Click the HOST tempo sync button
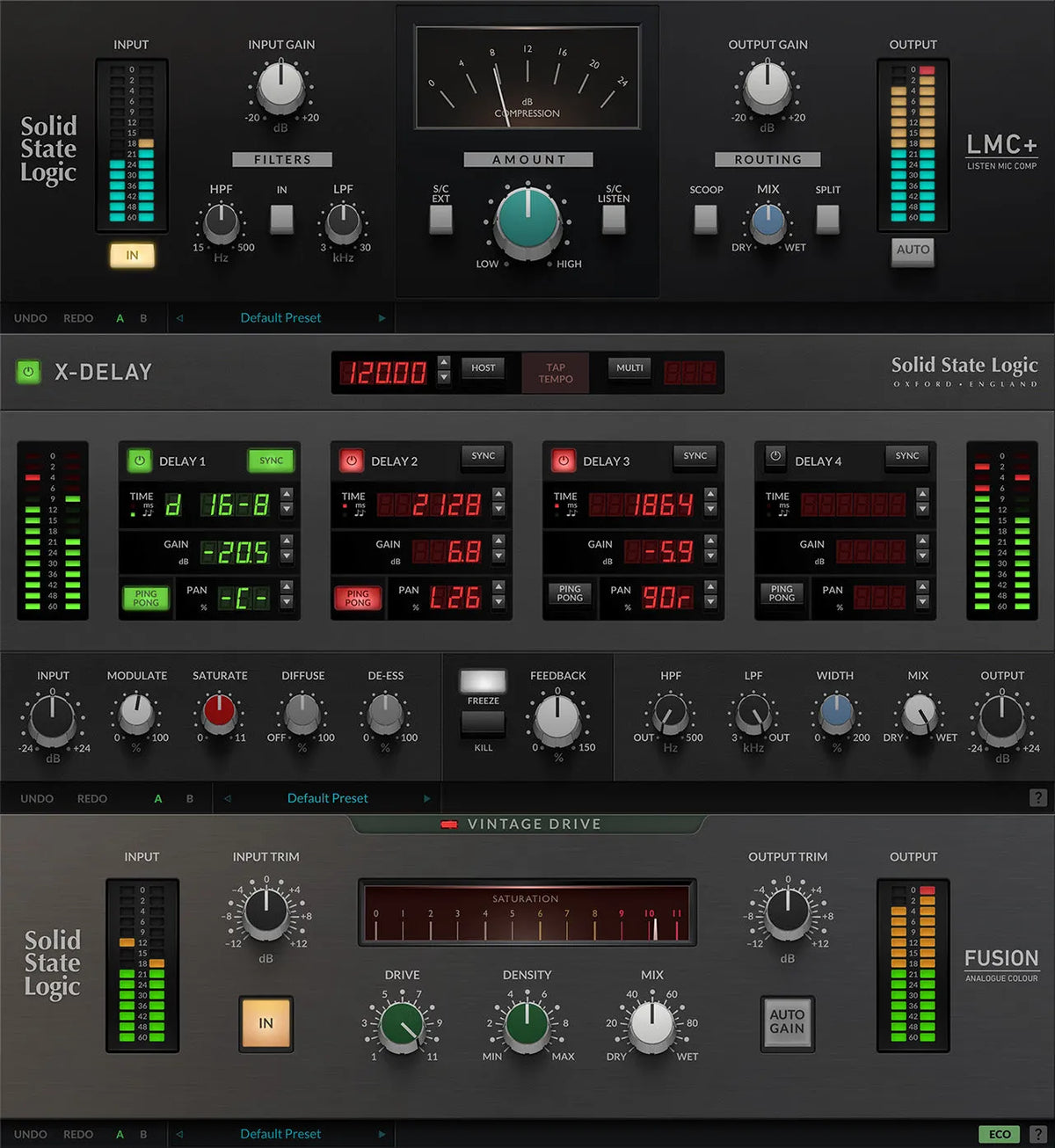Screen dimensions: 1055x1148 [483, 368]
